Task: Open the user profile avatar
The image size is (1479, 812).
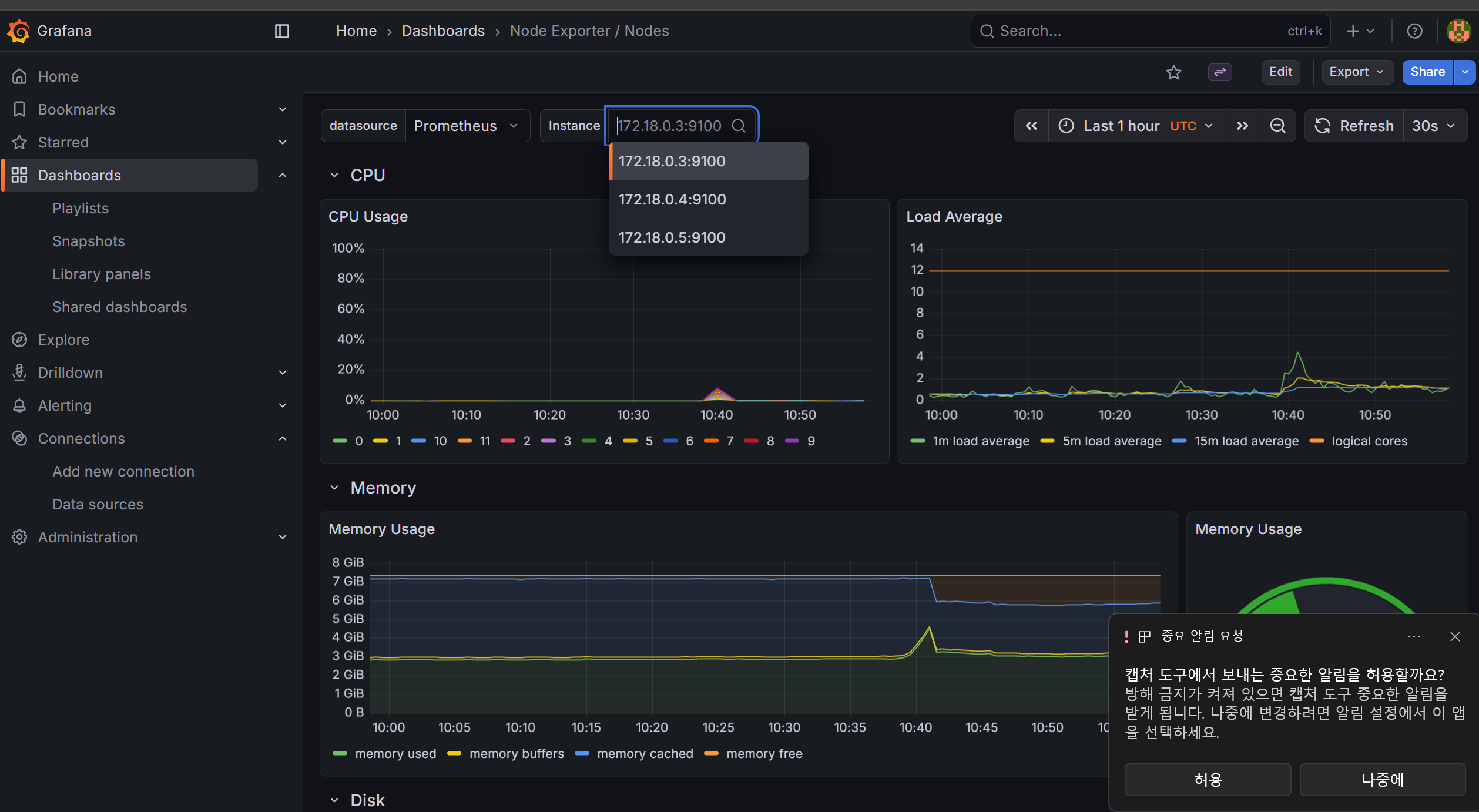Action: click(1458, 31)
